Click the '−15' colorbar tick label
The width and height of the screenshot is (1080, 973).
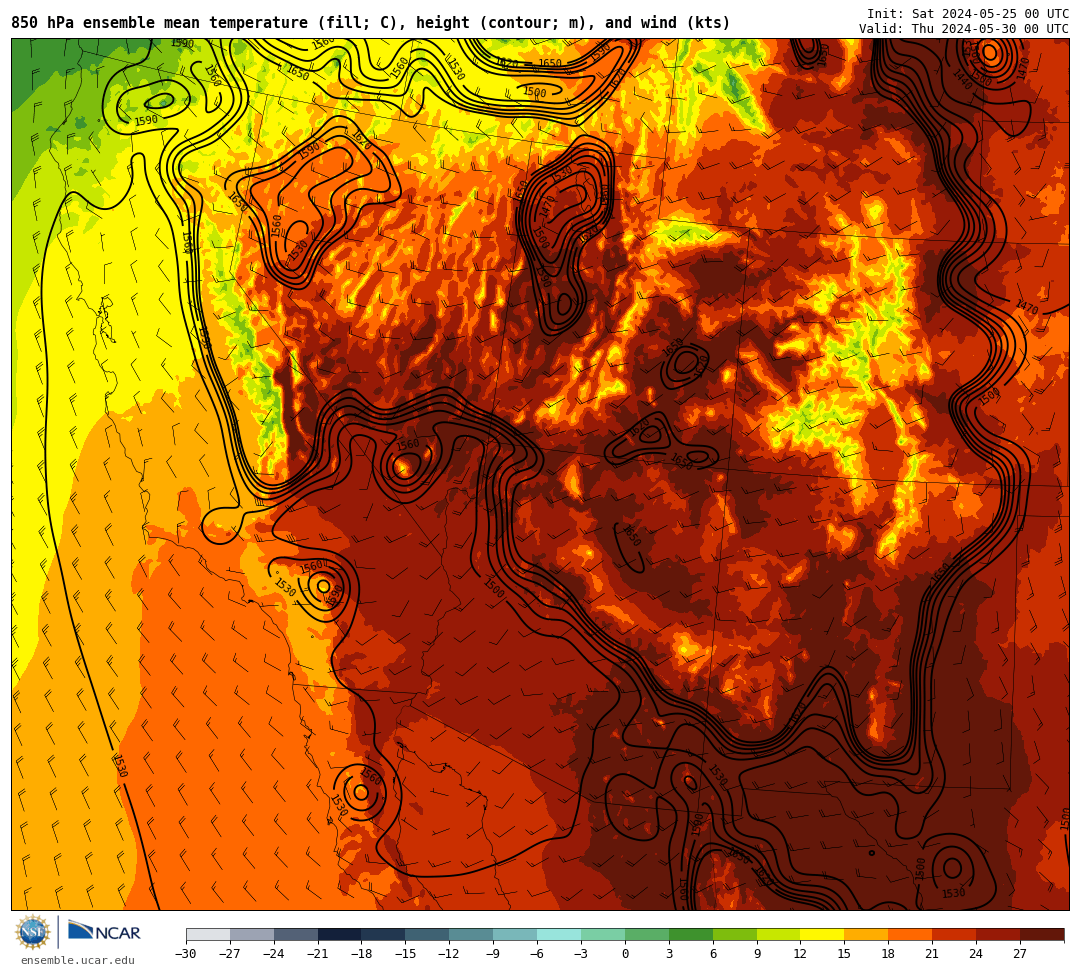(406, 954)
